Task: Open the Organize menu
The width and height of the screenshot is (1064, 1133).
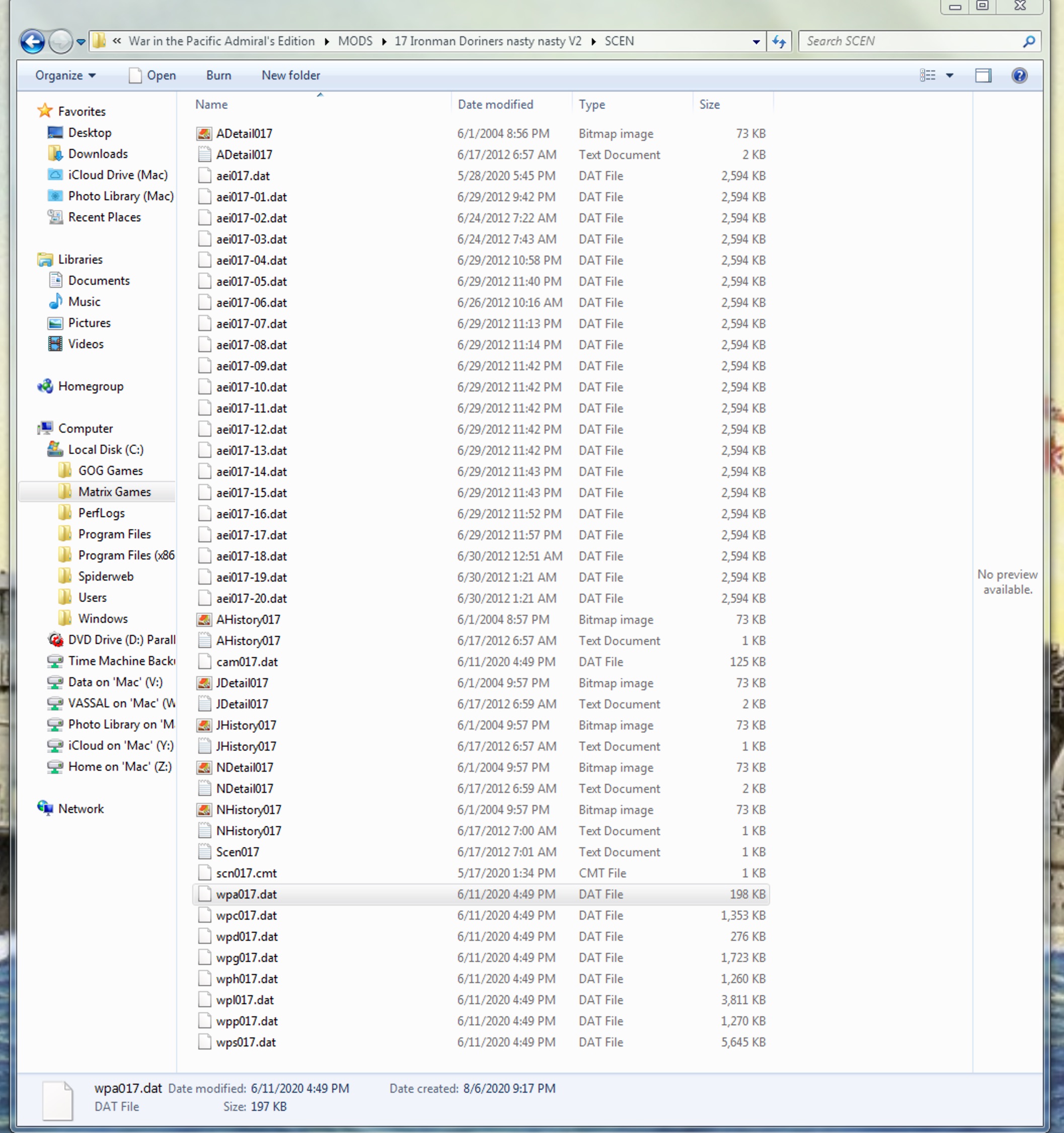Action: click(x=65, y=75)
